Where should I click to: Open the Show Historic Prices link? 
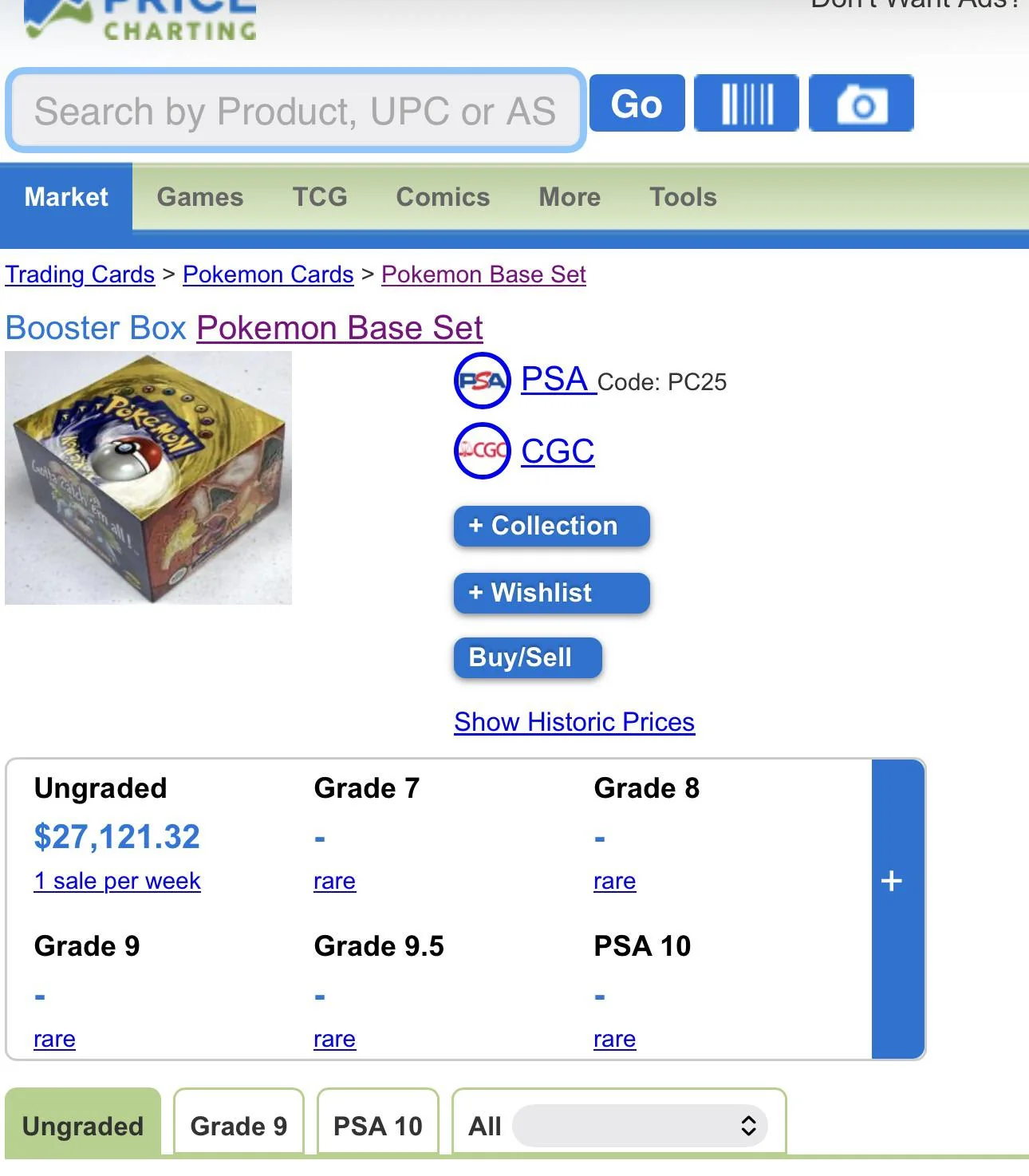click(574, 722)
